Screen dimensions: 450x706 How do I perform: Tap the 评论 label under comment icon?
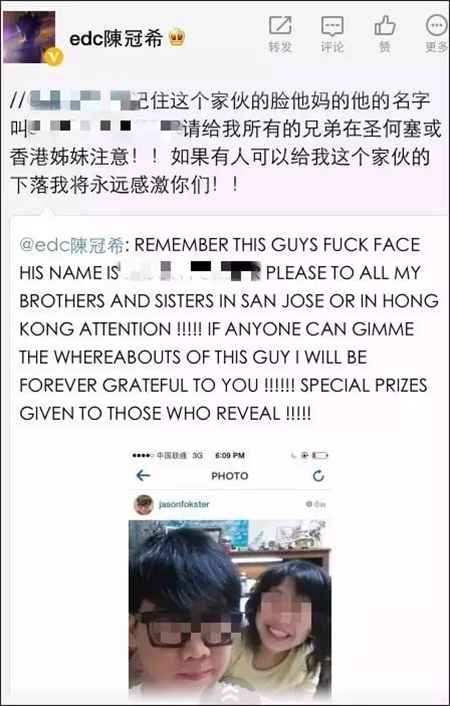(332, 46)
